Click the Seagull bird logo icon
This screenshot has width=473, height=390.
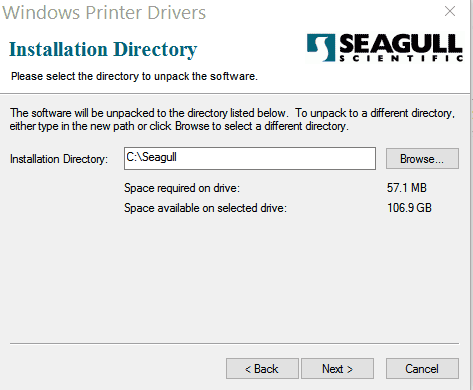tap(321, 47)
